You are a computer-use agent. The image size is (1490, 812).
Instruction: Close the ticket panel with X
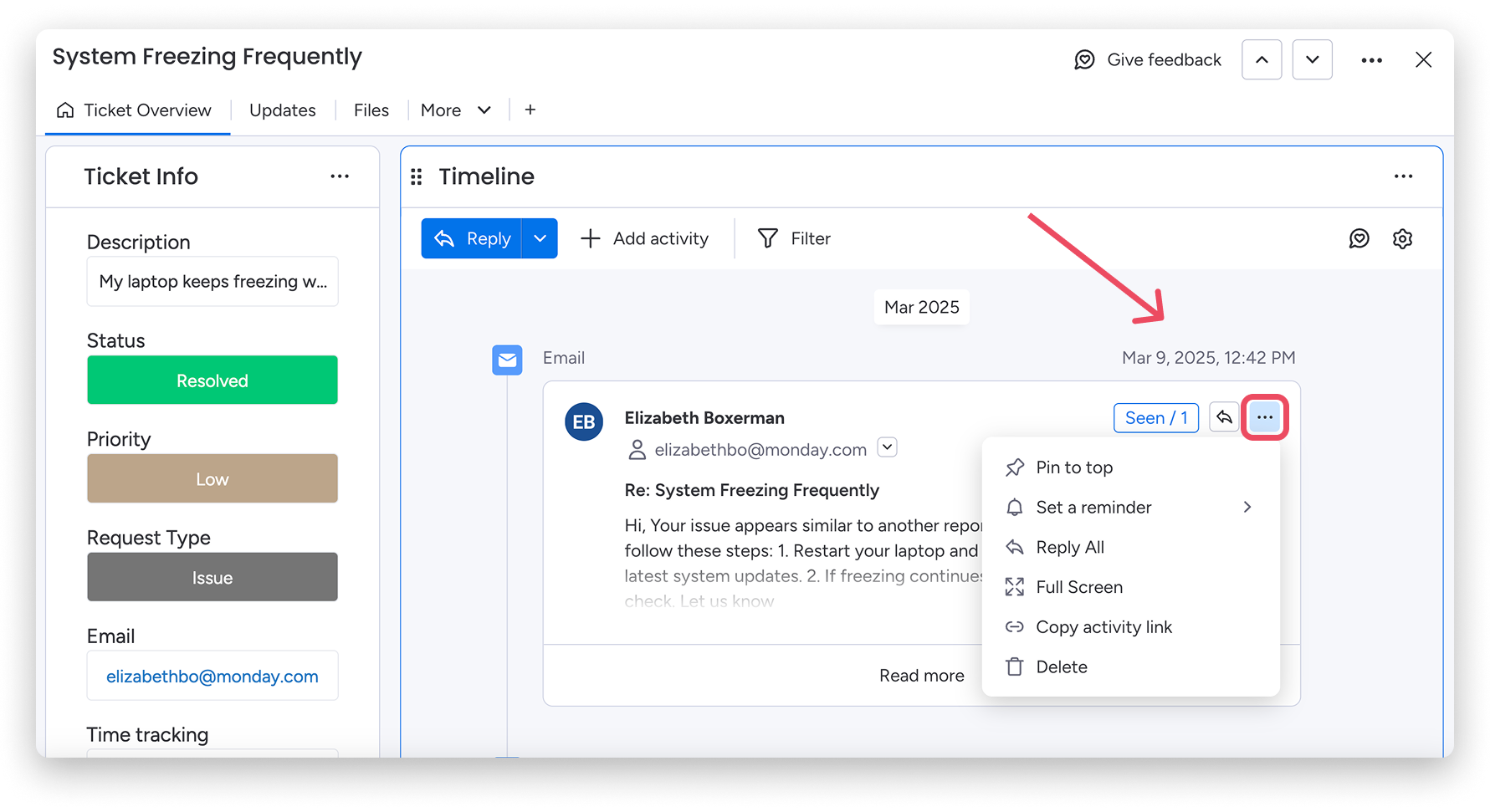pos(1423,60)
